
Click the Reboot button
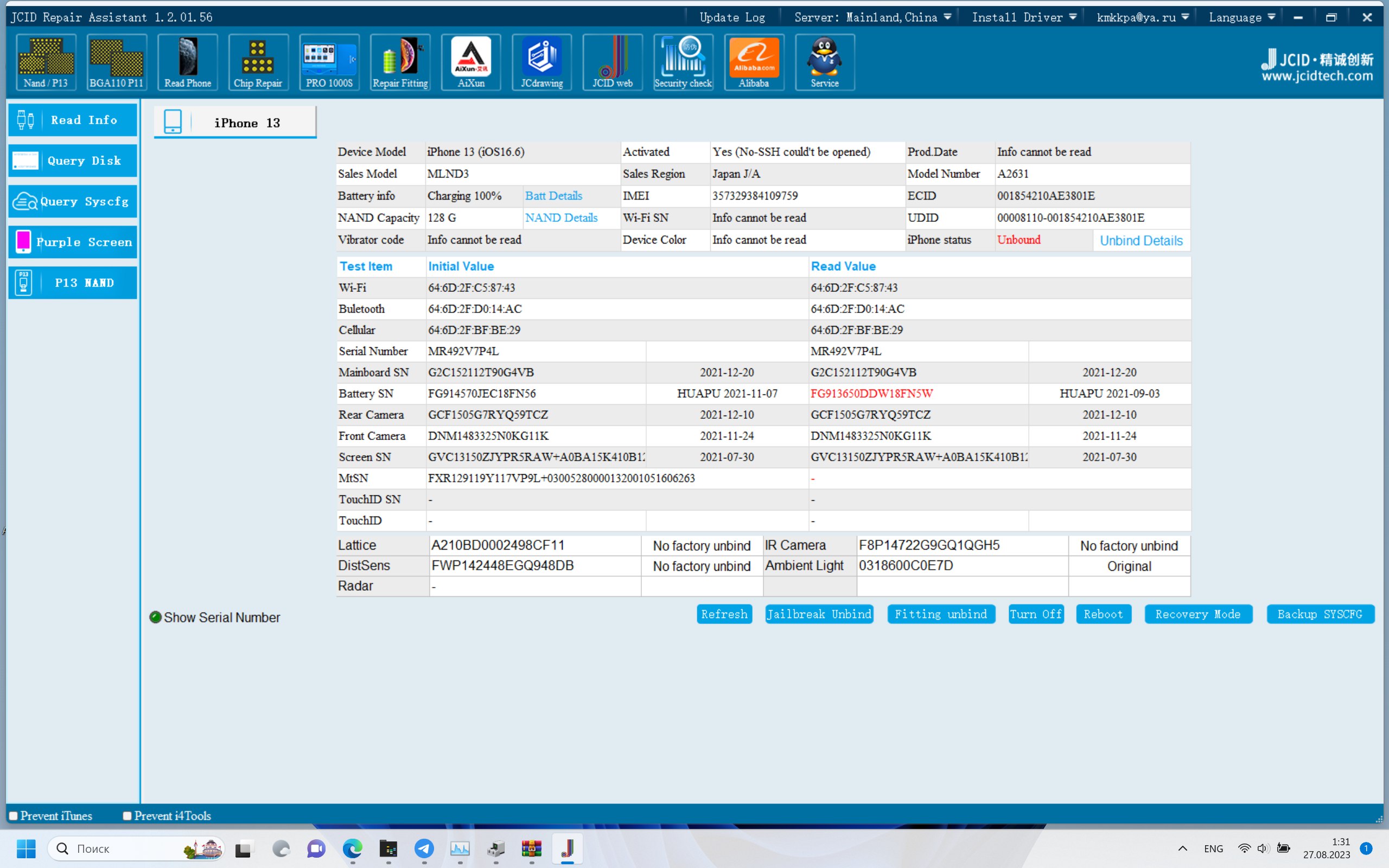coord(1103,614)
